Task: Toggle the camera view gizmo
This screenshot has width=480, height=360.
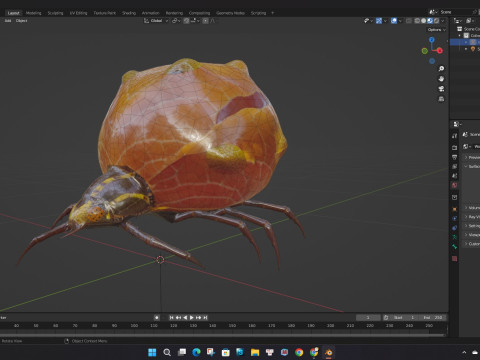Action: coord(441,89)
